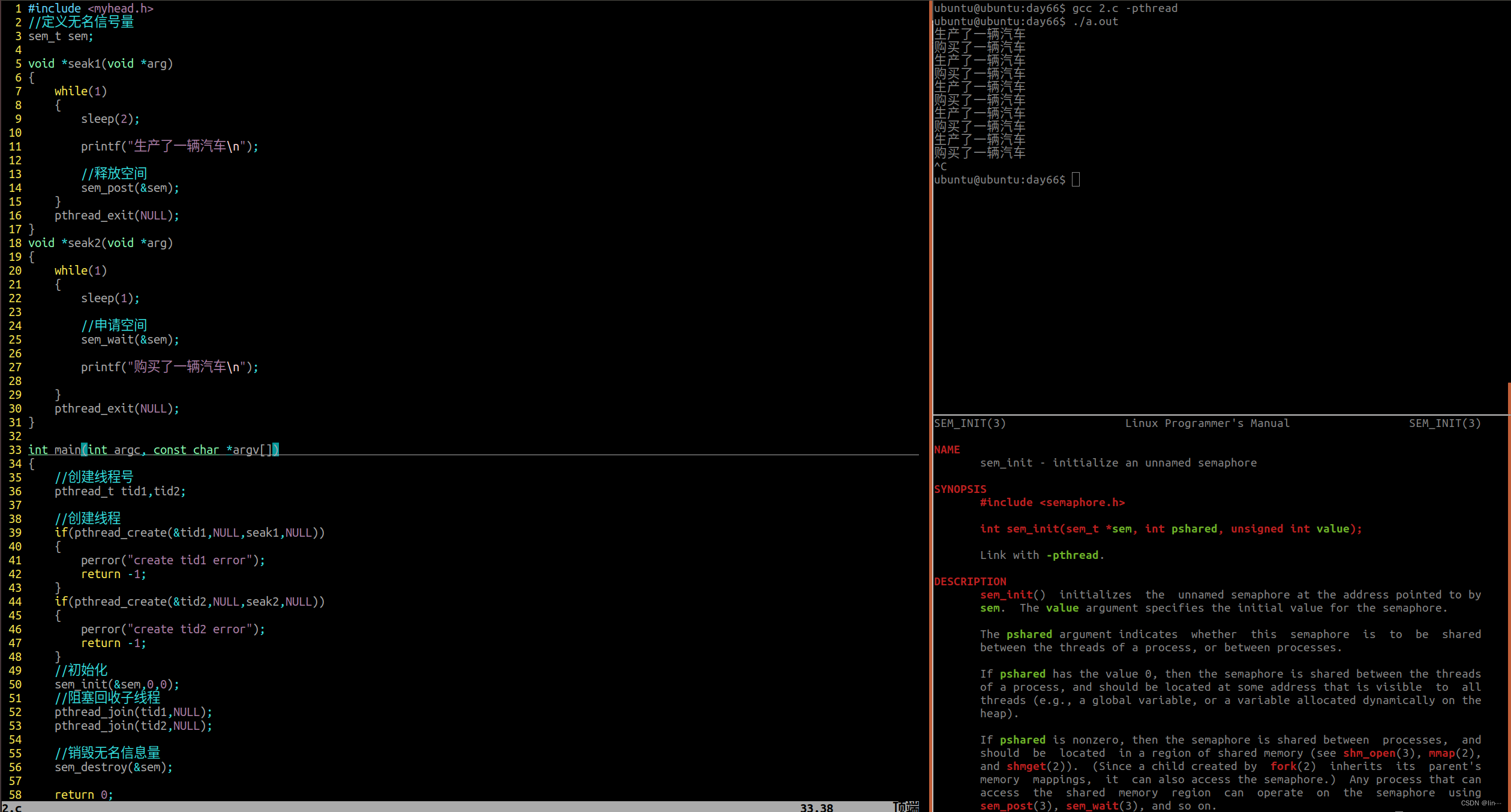Click the void *seak2 function definition
The width and height of the screenshot is (1511, 812).
(x=100, y=243)
